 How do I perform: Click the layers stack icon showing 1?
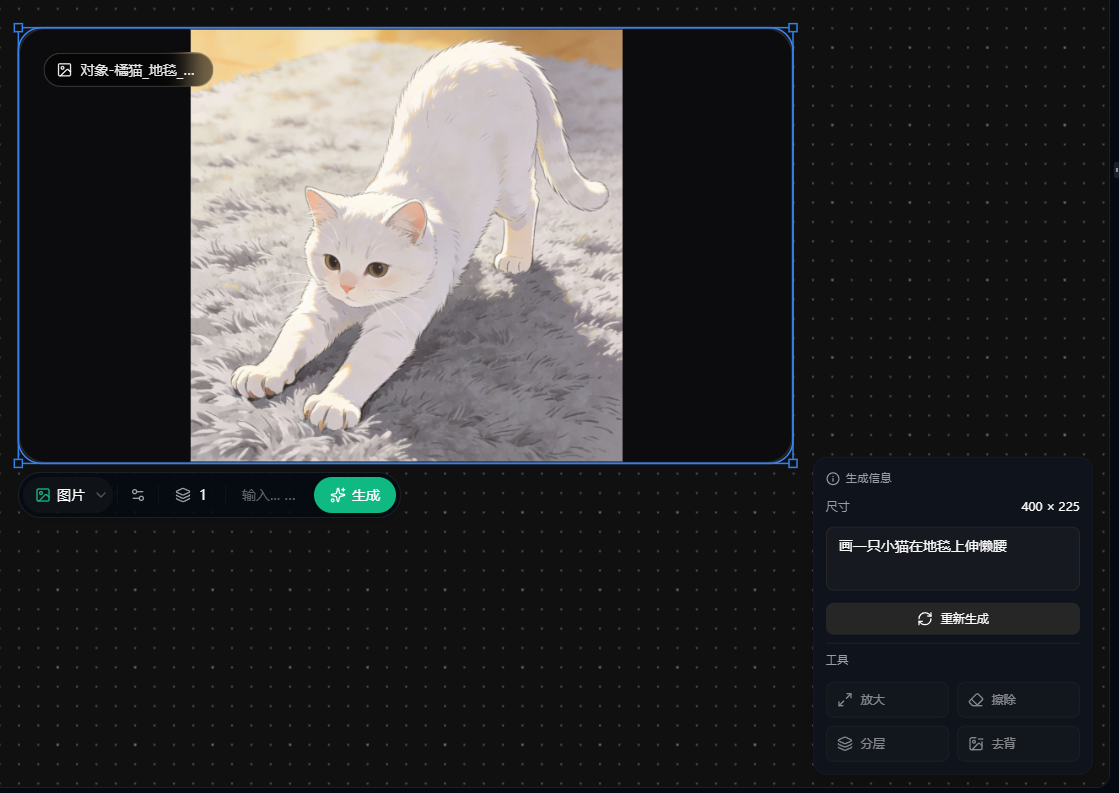(189, 494)
